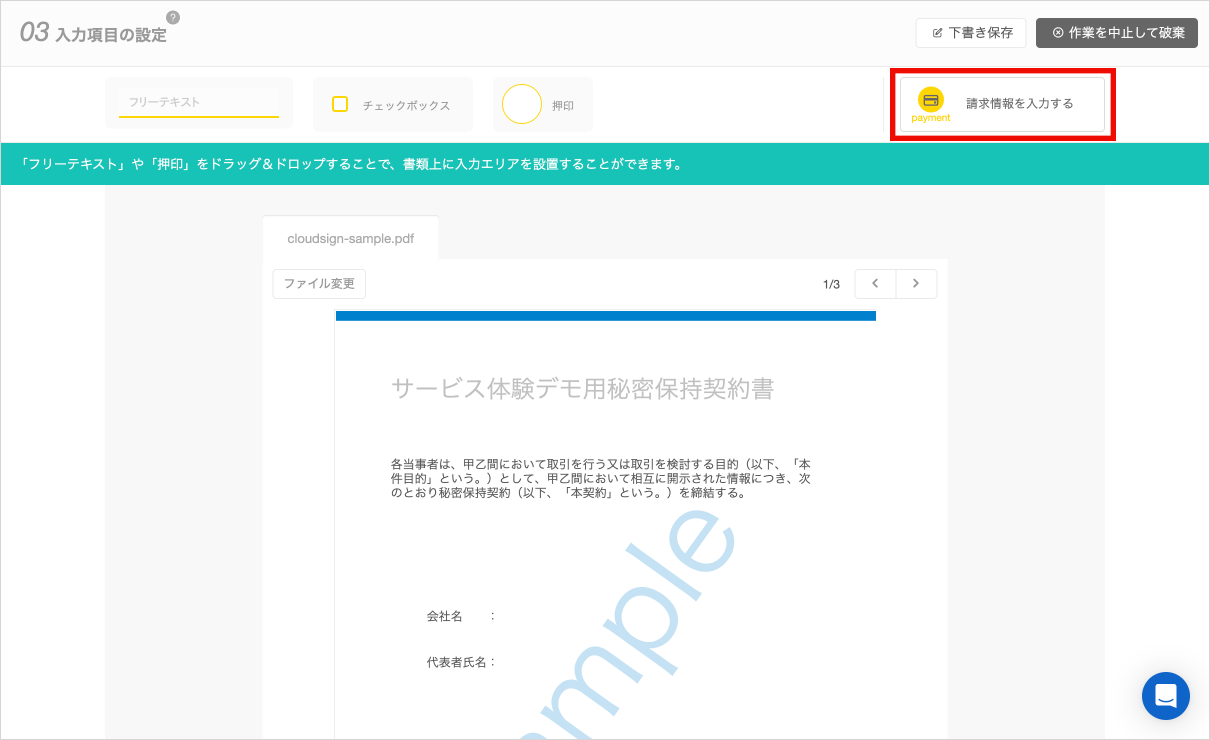Select the cloudsign-sample.pdf tab
Viewport: 1210px width, 740px height.
pos(350,239)
